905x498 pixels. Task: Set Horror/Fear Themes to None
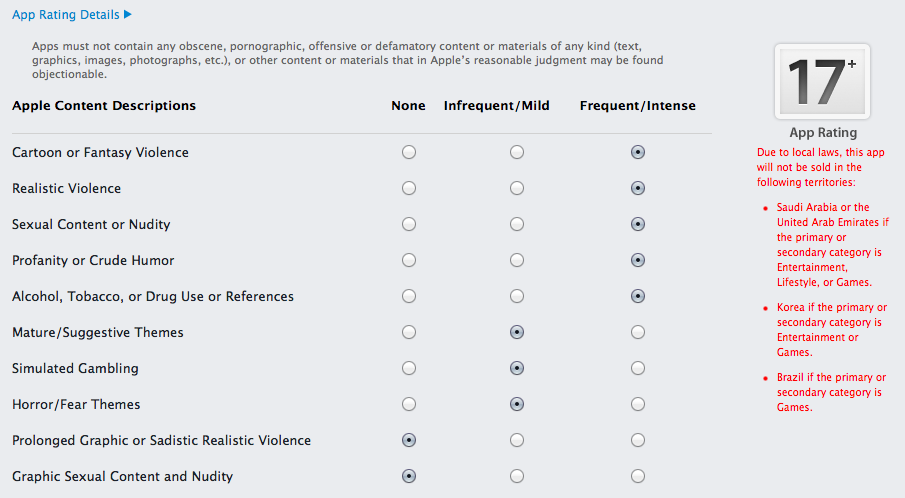[x=409, y=404]
